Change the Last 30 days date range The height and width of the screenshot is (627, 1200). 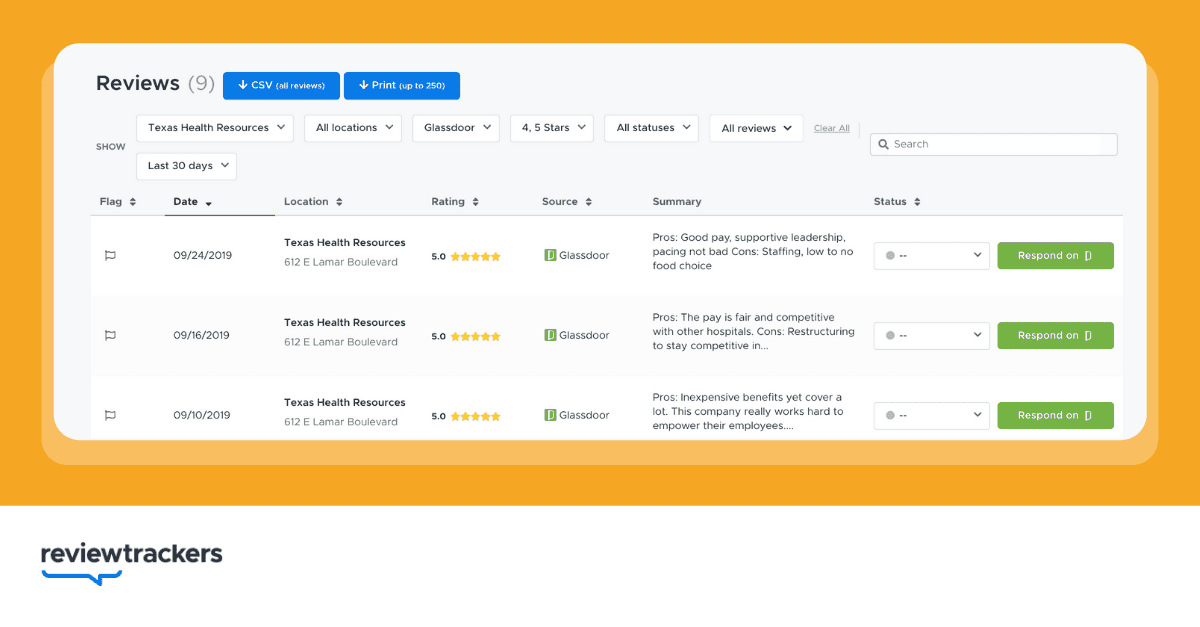pos(186,166)
